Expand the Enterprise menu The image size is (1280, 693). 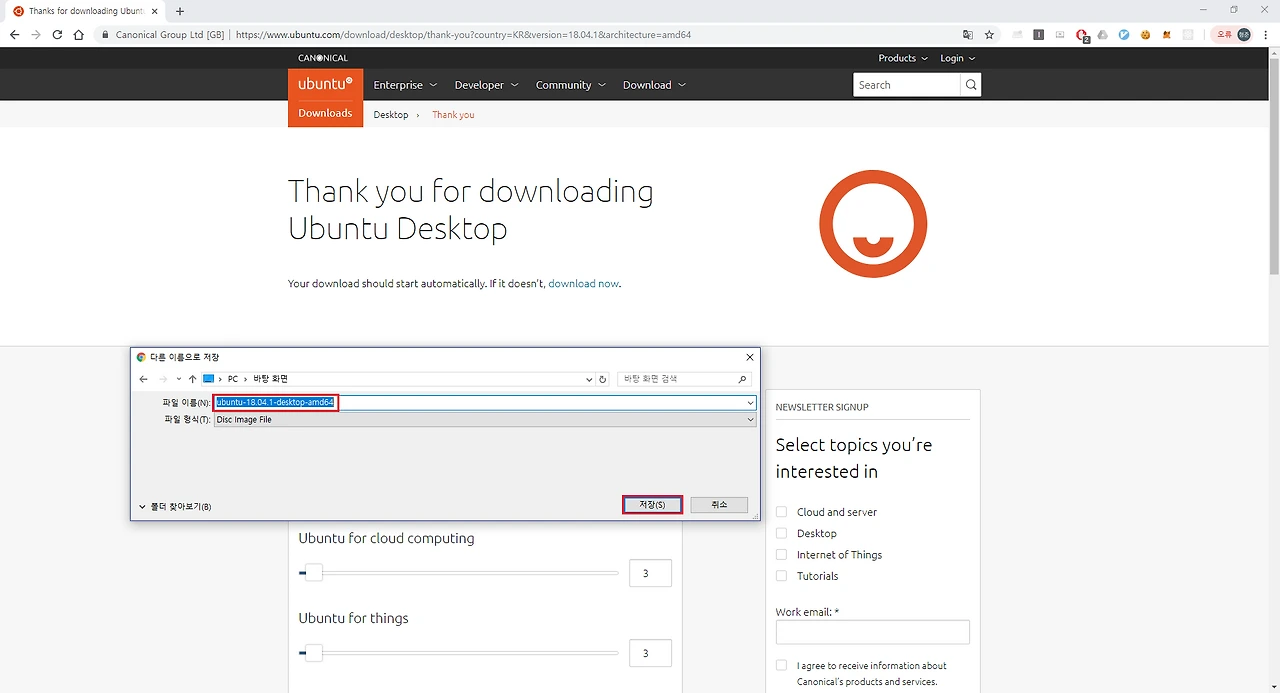pos(405,85)
